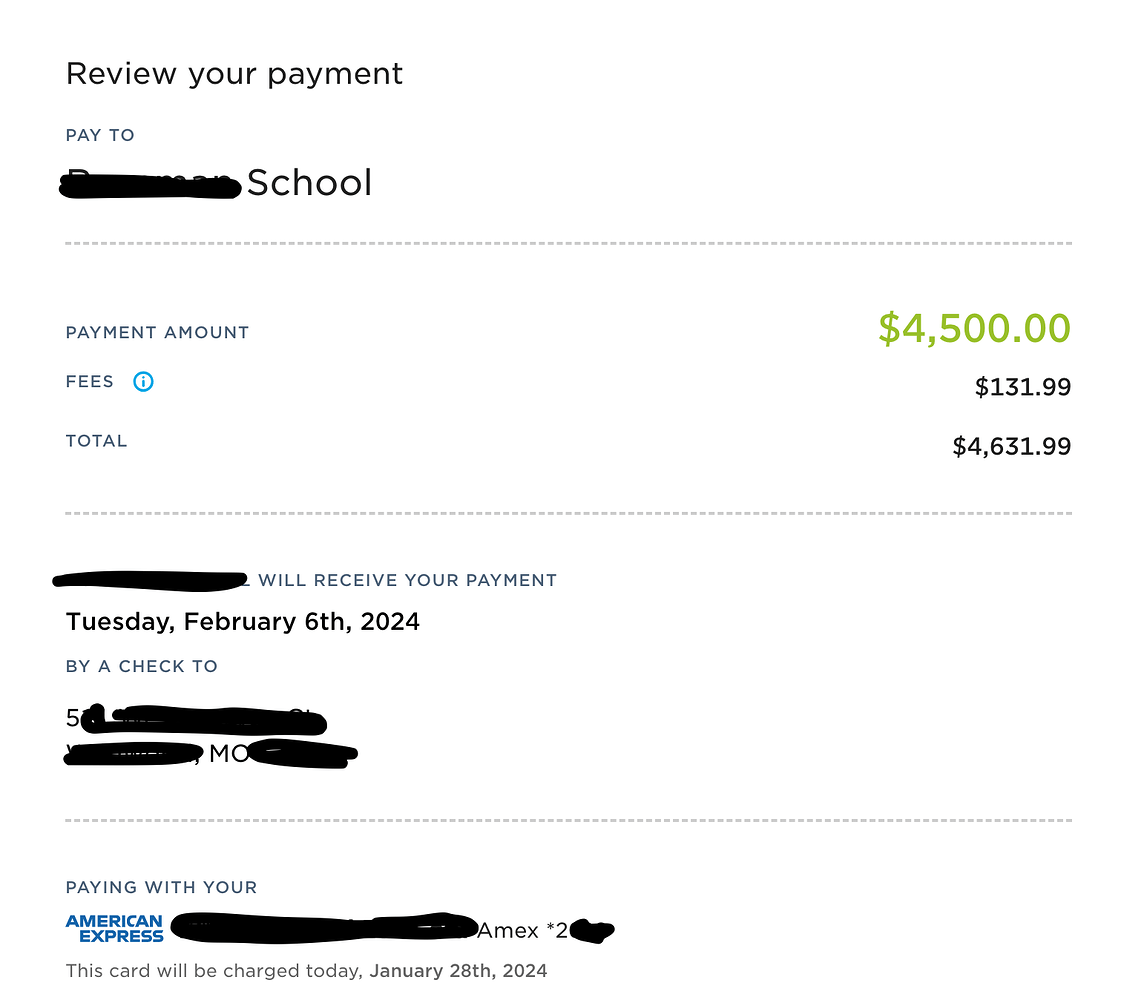Click the School payee name
Viewport: 1146px width, 1000px height.
(x=309, y=183)
